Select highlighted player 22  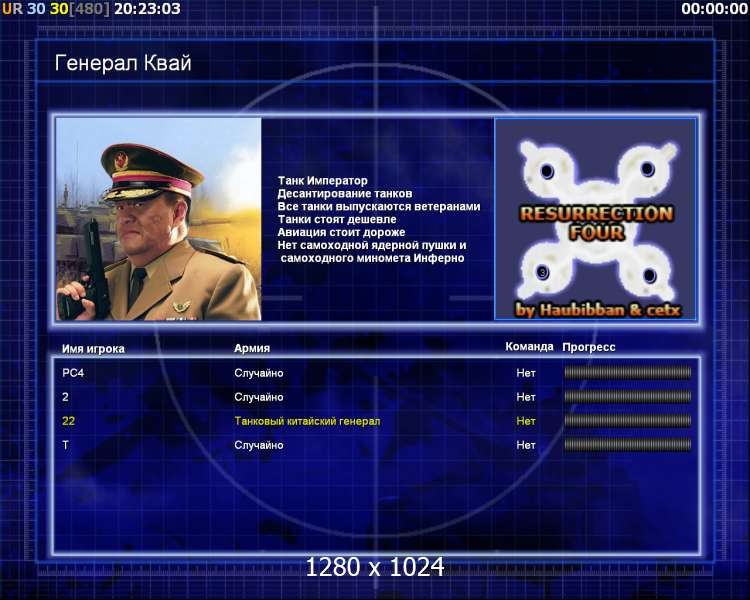[x=376, y=421]
